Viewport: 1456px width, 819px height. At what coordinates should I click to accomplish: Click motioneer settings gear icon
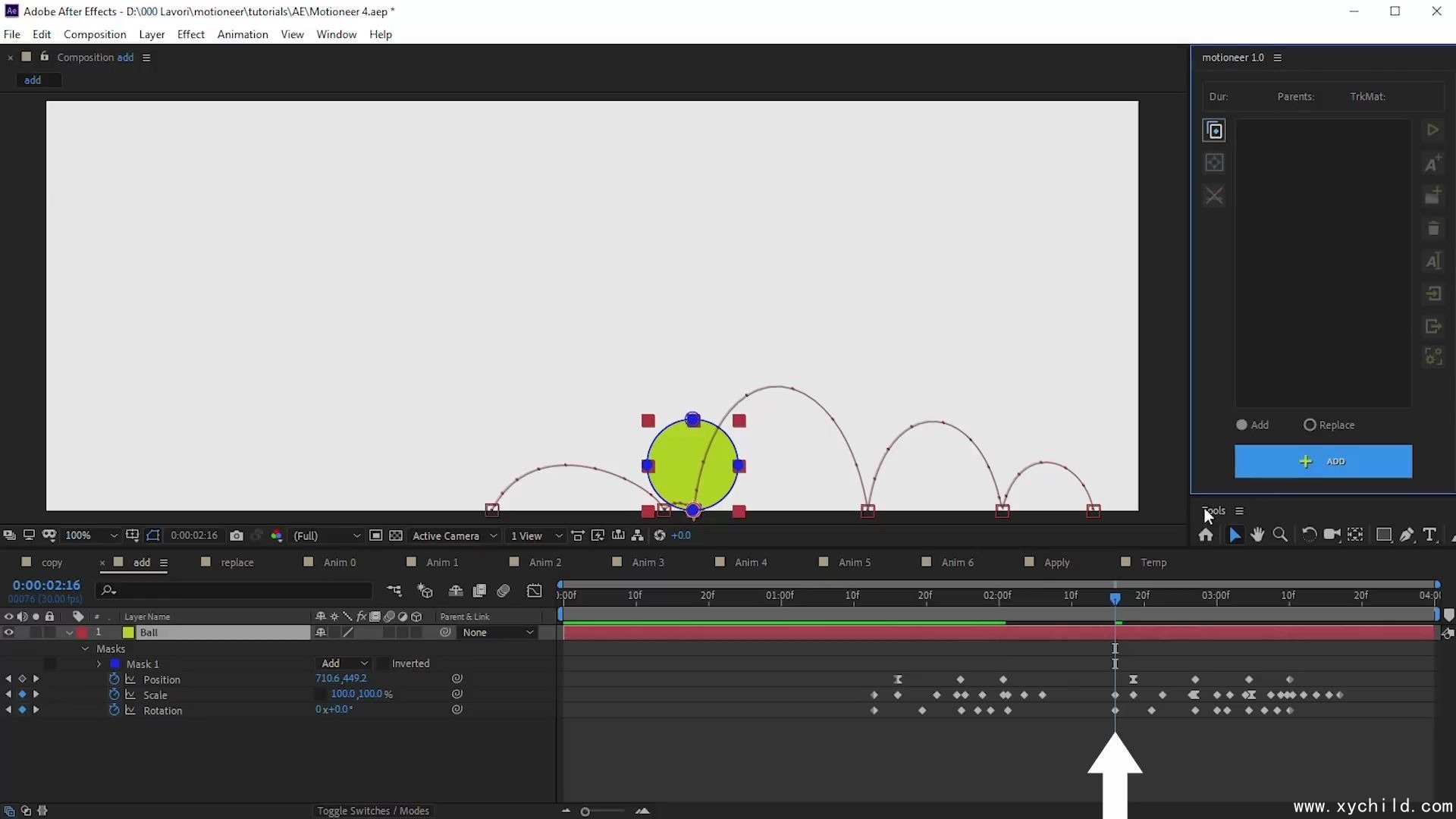click(1432, 356)
